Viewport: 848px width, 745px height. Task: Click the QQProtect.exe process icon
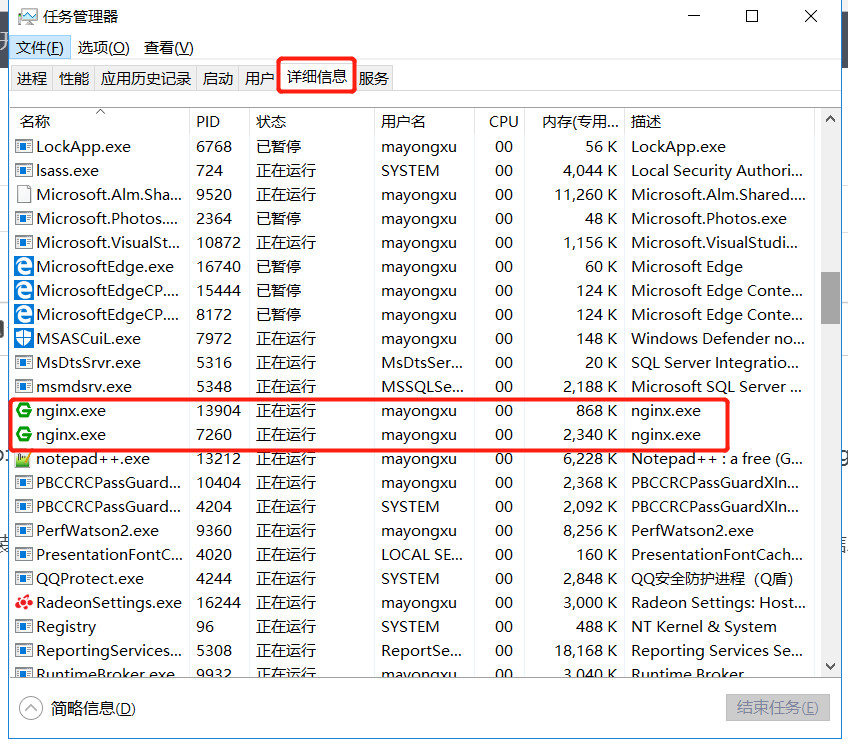(x=23, y=578)
